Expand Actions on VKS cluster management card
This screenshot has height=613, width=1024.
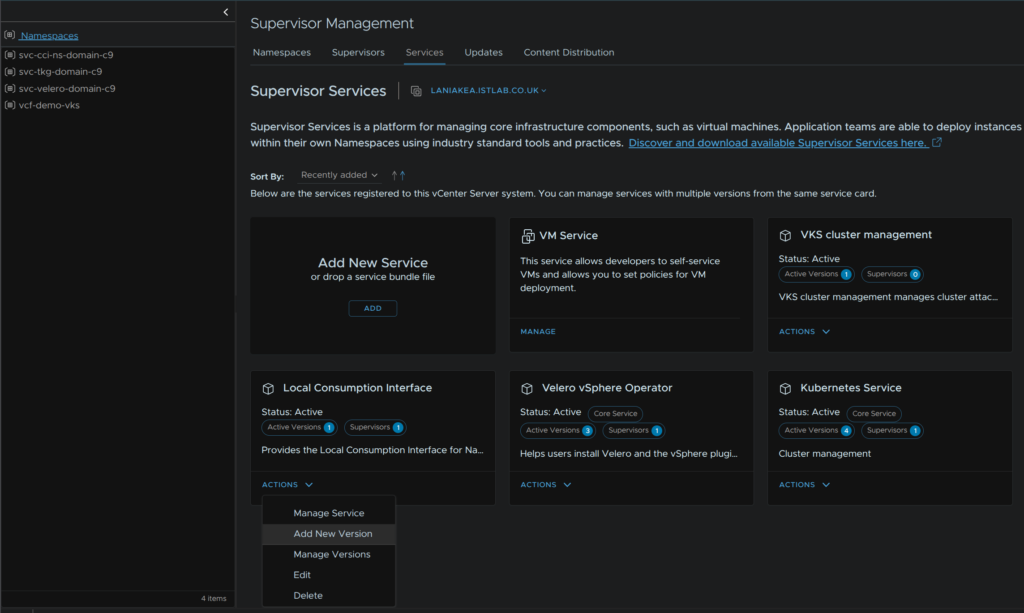tap(804, 332)
